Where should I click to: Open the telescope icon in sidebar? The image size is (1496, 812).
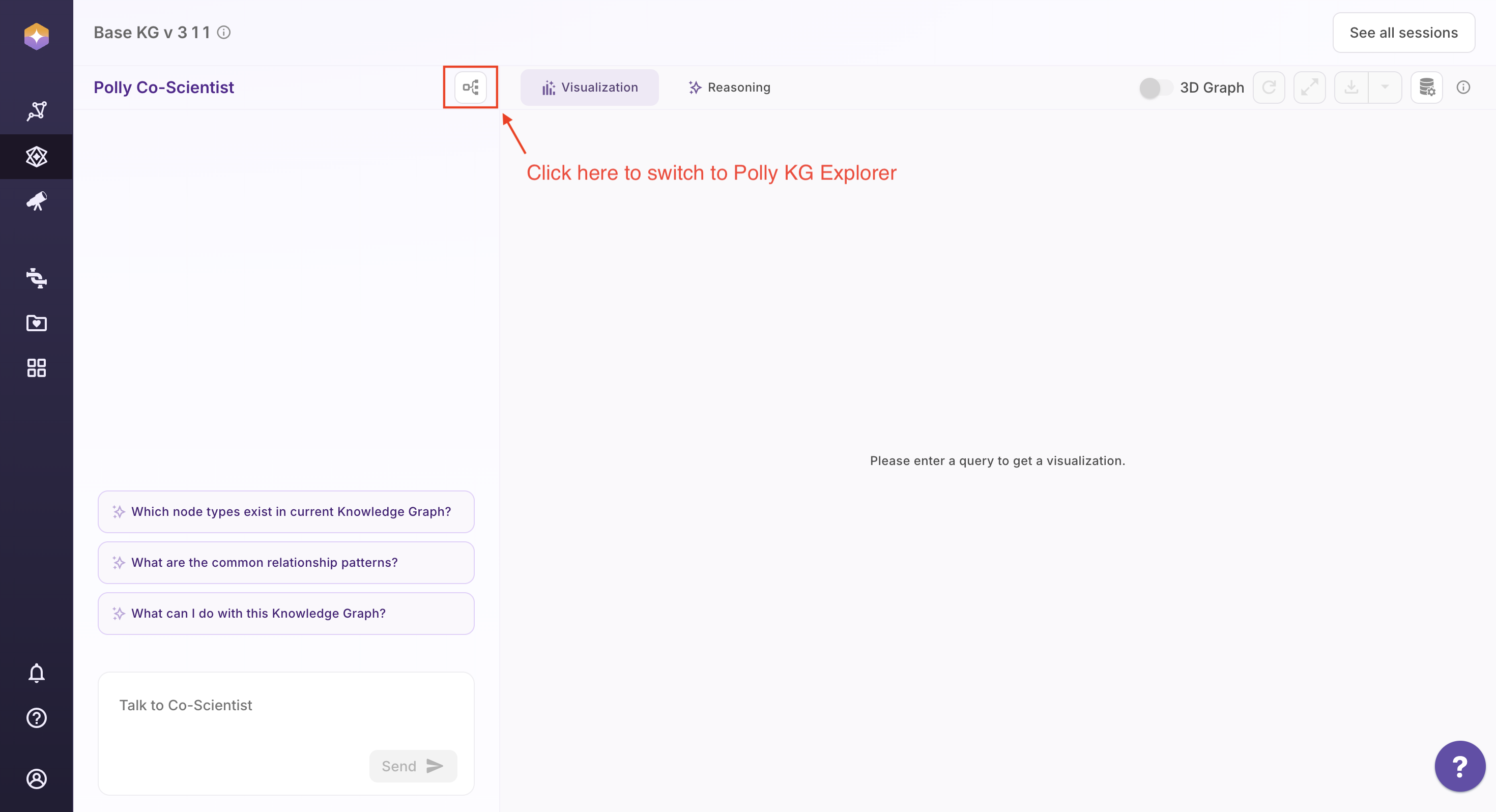point(36,201)
